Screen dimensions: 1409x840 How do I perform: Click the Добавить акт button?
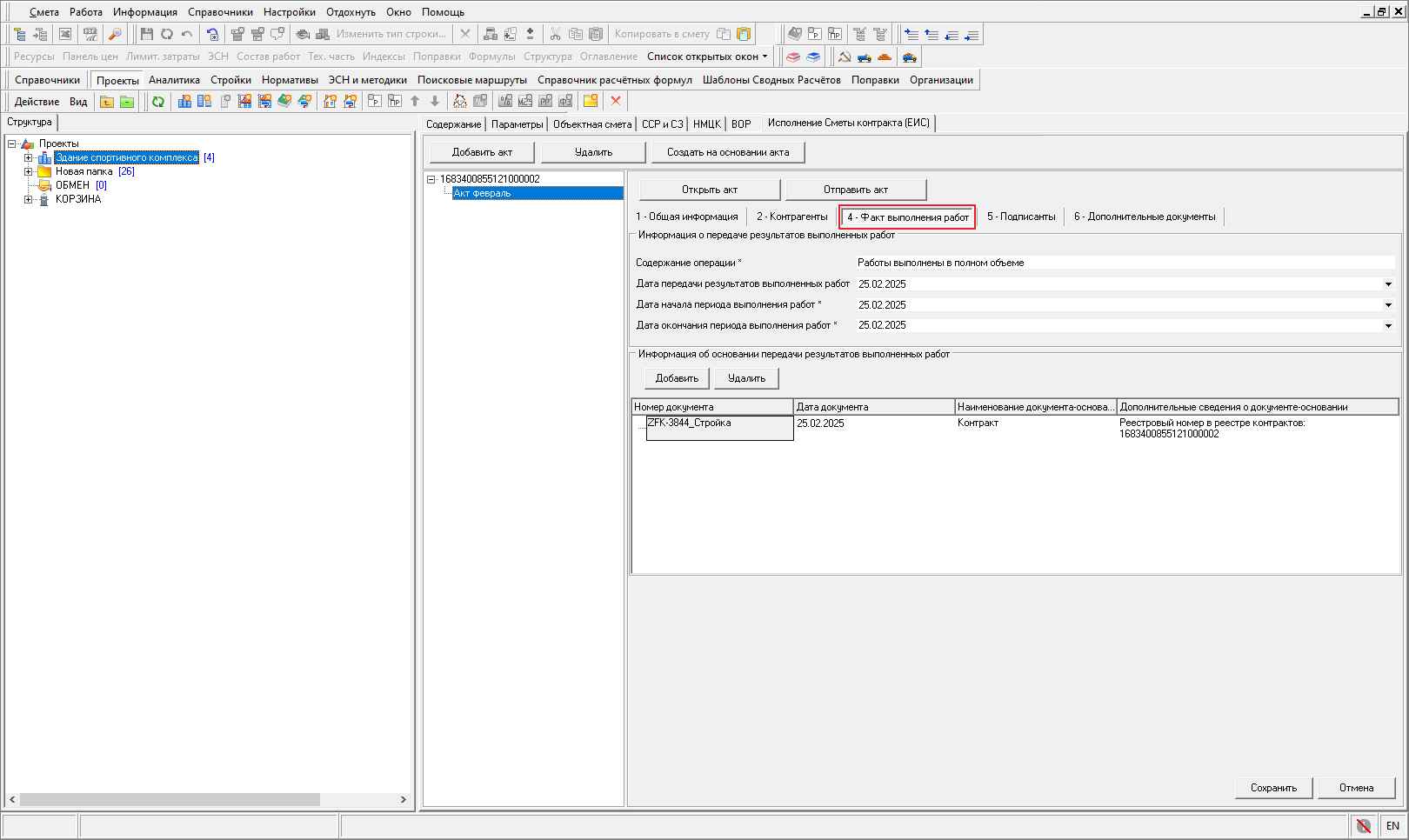click(482, 152)
